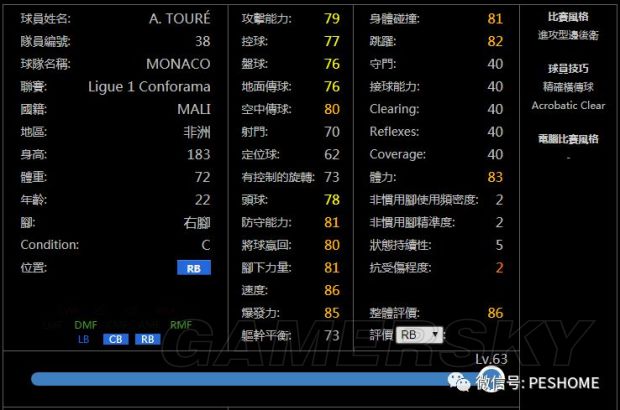Click the 頭球 value 78
The width and height of the screenshot is (620, 410).
pos(332,200)
